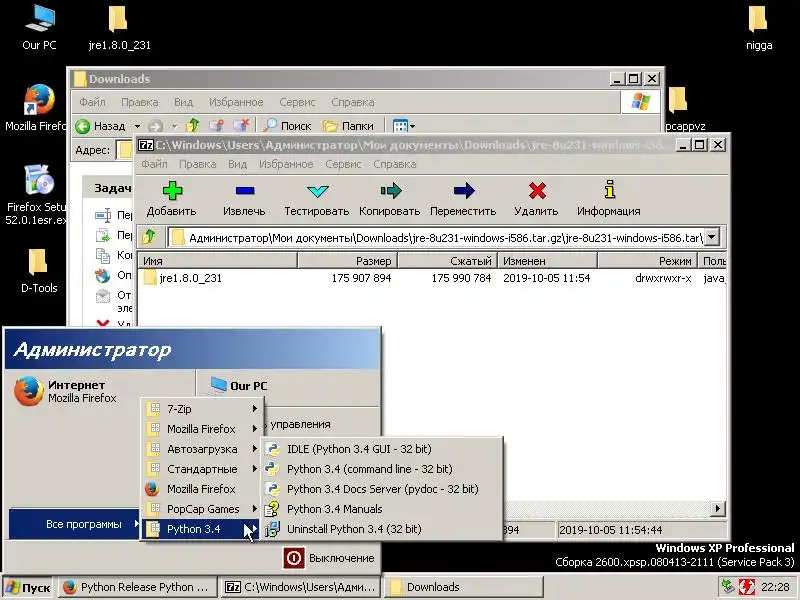Open the 7-Zip Правка menu
Screen dimensions: 800x600
[x=197, y=164]
